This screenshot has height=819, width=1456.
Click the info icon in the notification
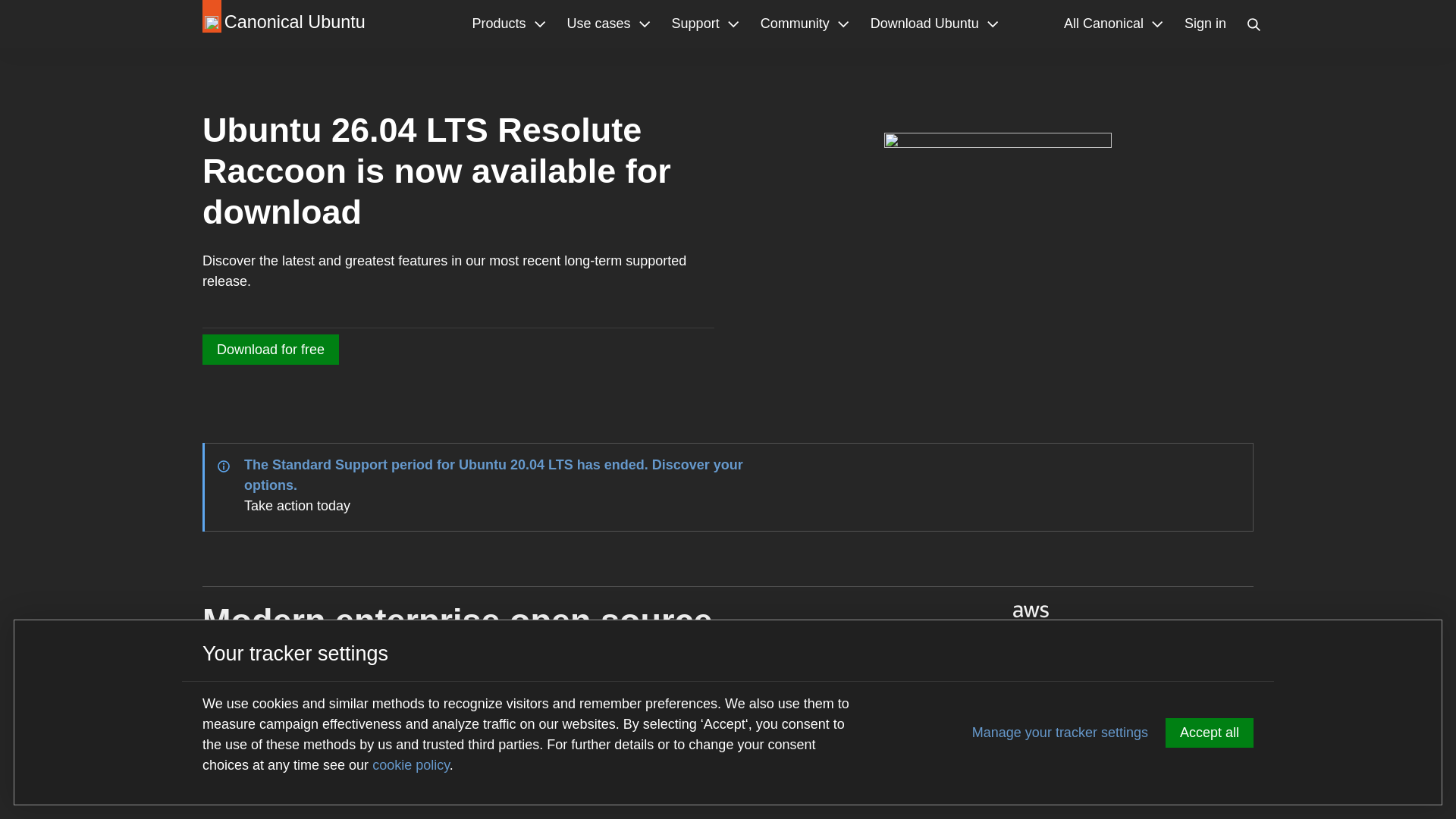tap(224, 466)
